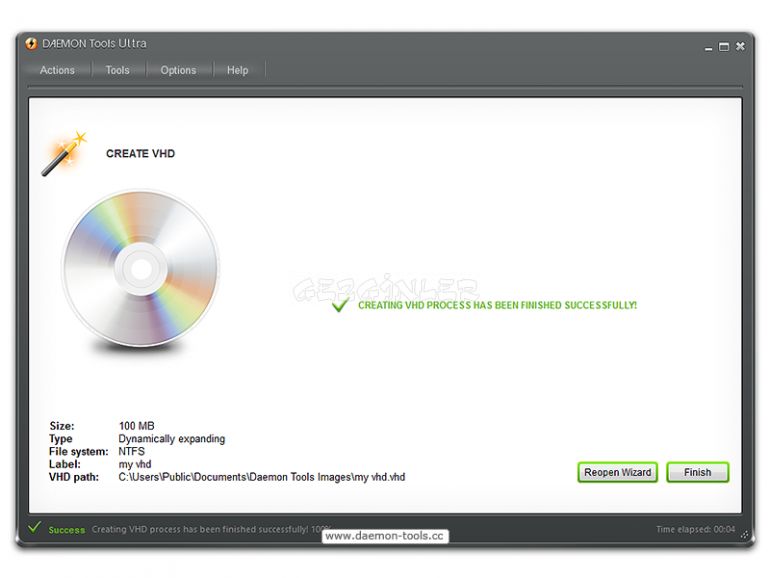Click the 'CREATING VHD PROCESS HAS BEEN FINISHED SUCCESSFULLY!' message
The image size is (770, 578).
click(497, 305)
